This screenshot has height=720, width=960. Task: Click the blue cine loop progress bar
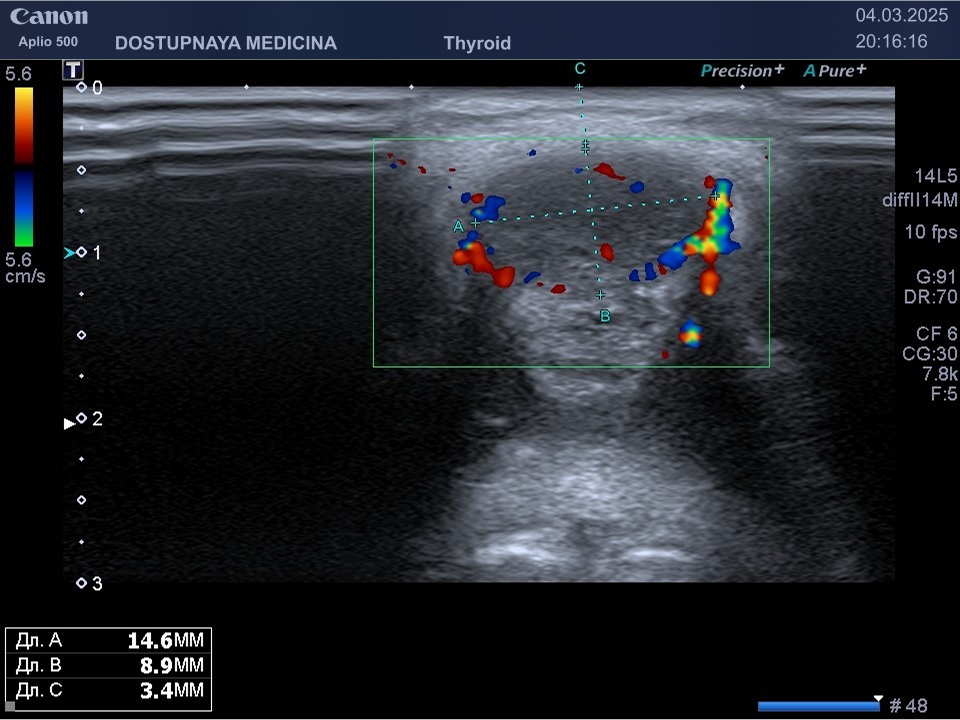pyautogui.click(x=818, y=706)
